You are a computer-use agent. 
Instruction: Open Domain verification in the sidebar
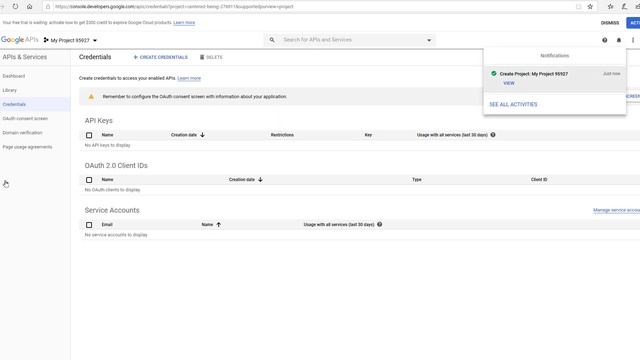pyautogui.click(x=22, y=133)
